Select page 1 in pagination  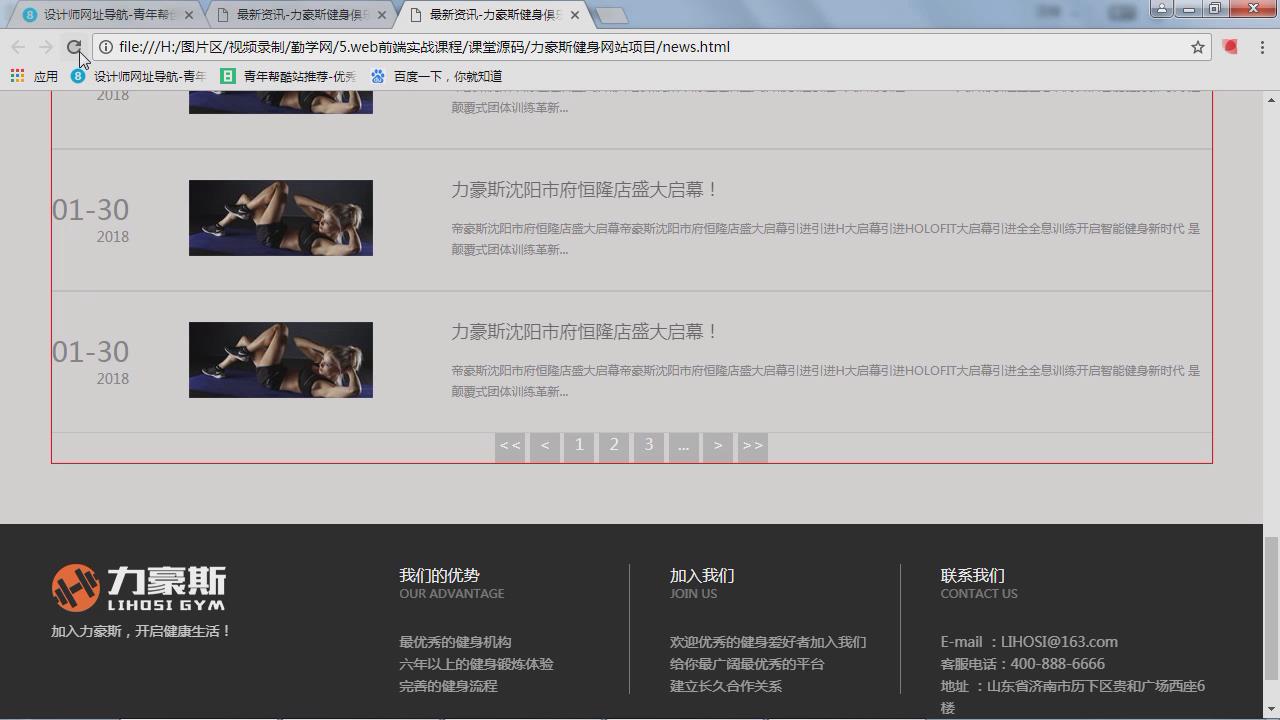click(579, 446)
